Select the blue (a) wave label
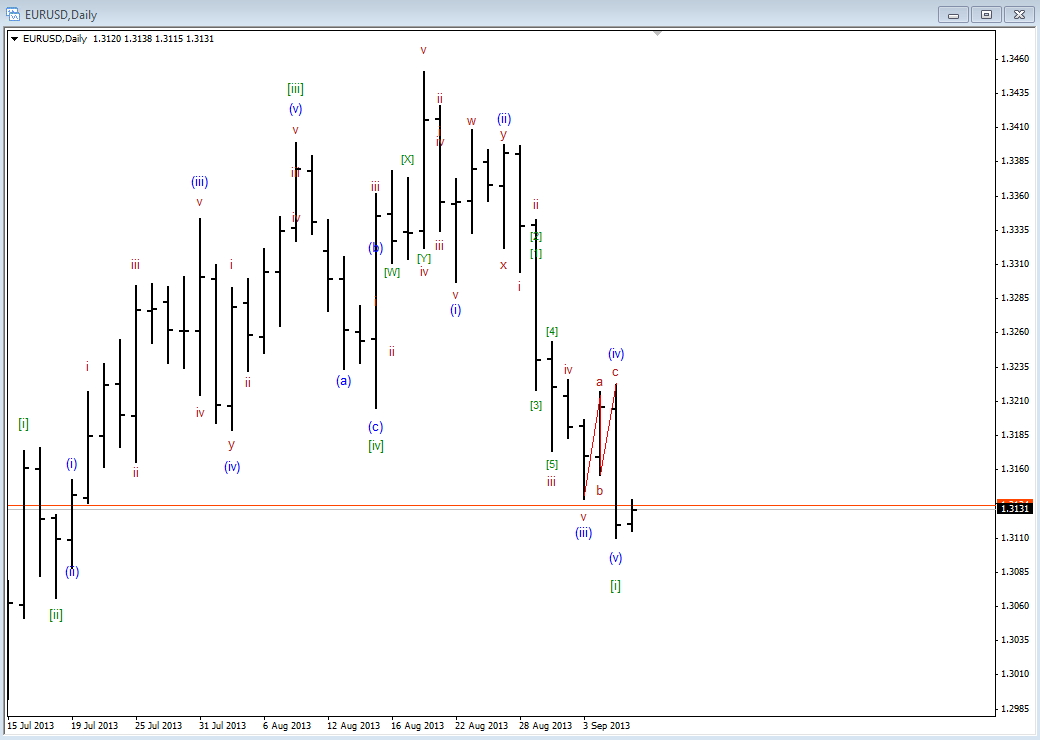This screenshot has height=740, width=1040. click(344, 381)
